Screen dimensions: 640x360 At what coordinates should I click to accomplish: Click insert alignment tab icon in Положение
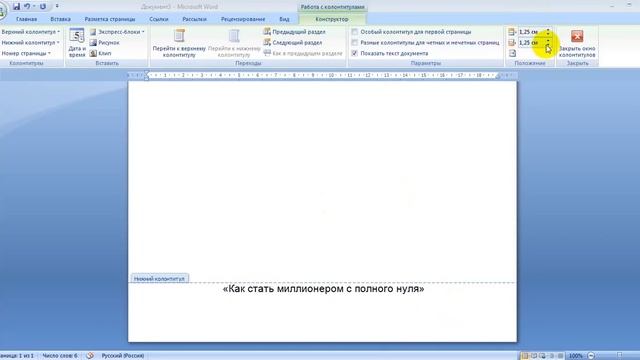(x=512, y=53)
